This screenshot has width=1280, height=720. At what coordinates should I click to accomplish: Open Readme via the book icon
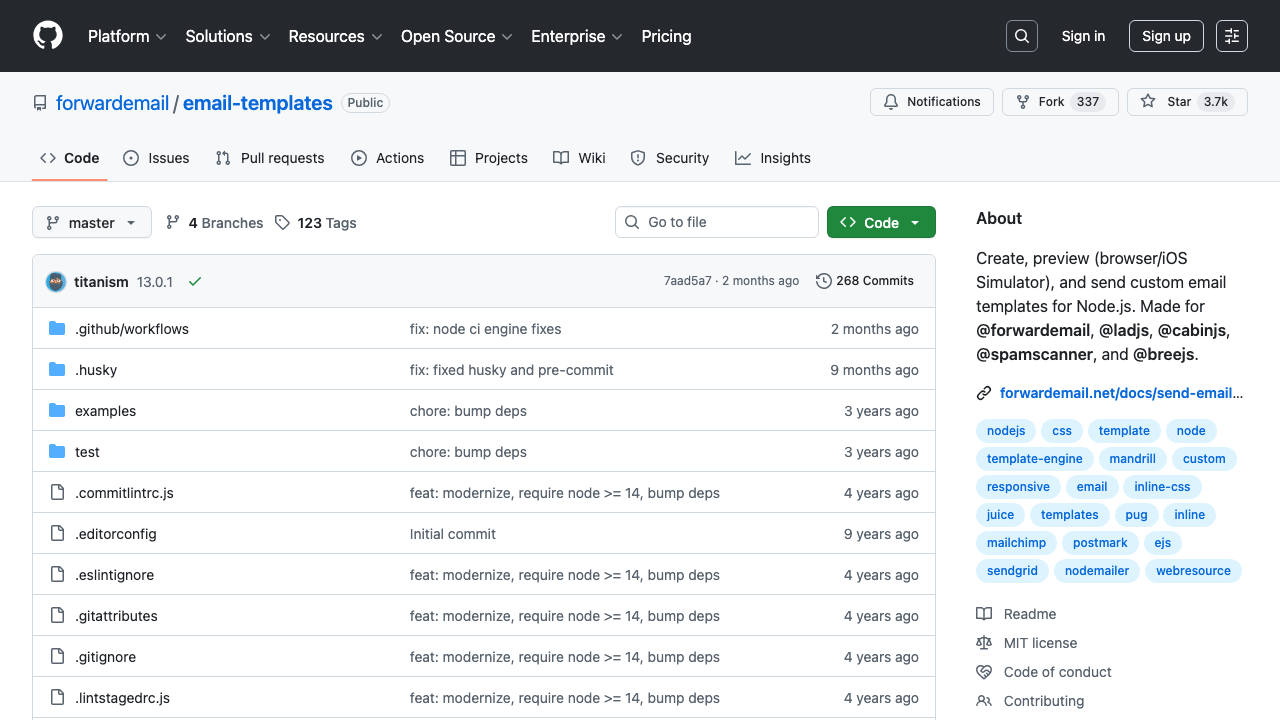pos(985,613)
